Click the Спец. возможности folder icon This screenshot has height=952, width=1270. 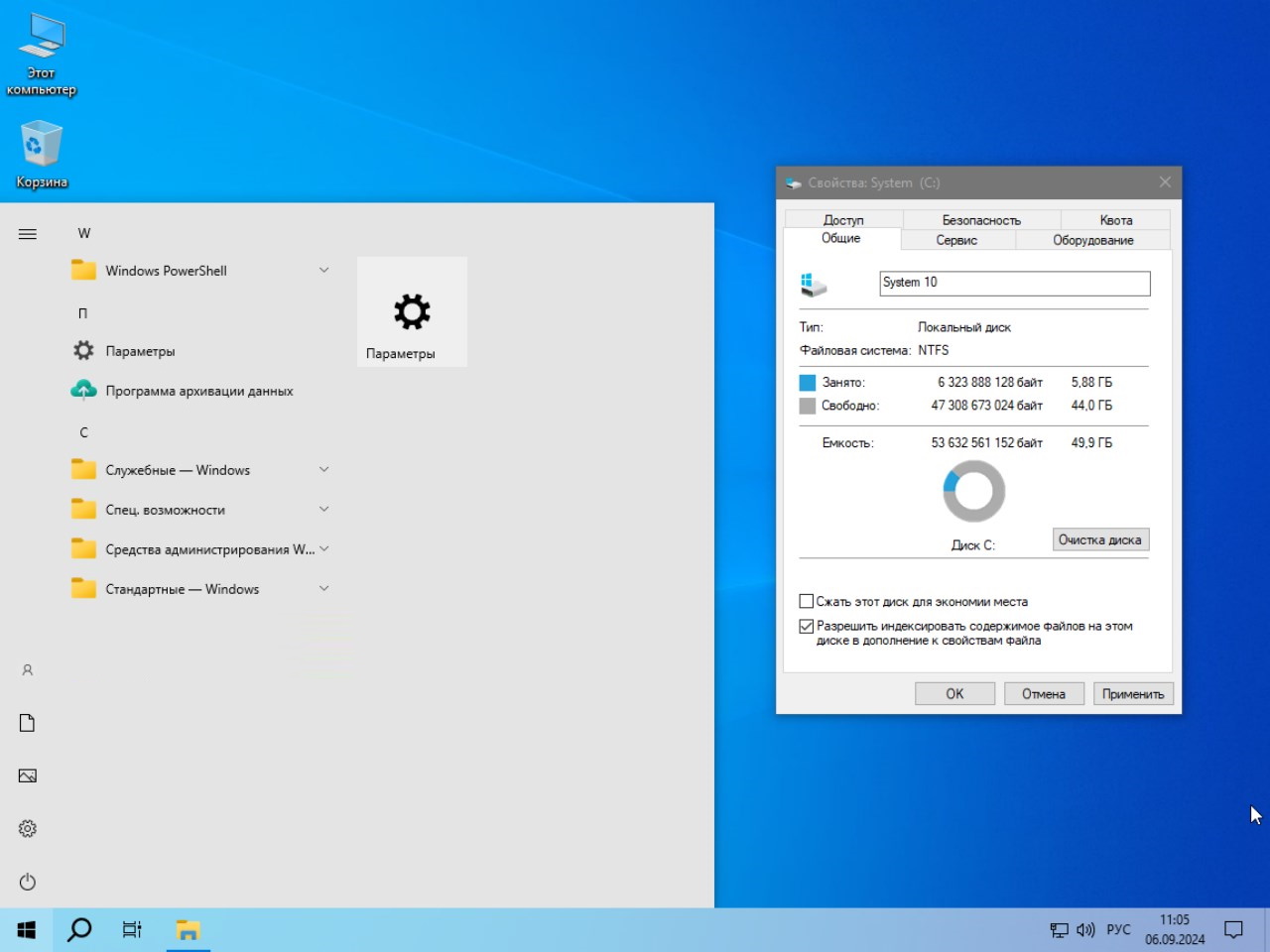84,509
